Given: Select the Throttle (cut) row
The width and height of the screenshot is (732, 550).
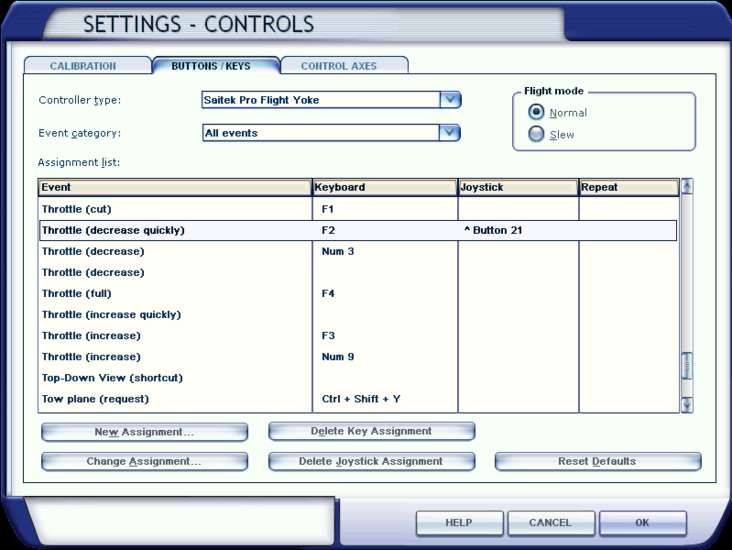Looking at the screenshot, I should [358, 209].
